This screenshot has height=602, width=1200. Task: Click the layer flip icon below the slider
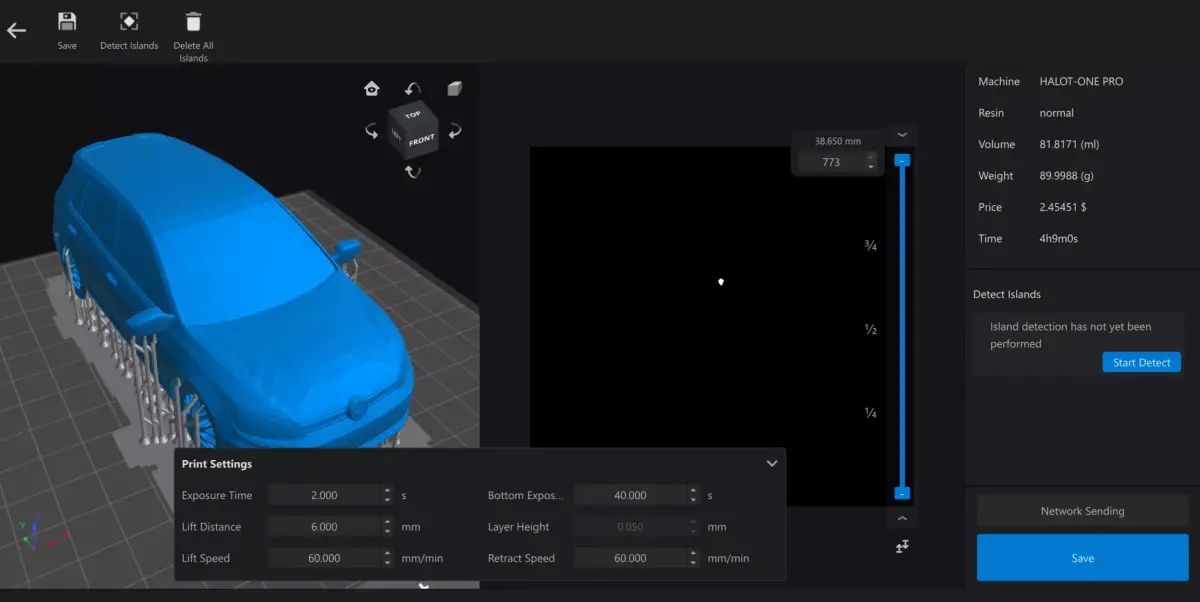(x=902, y=545)
